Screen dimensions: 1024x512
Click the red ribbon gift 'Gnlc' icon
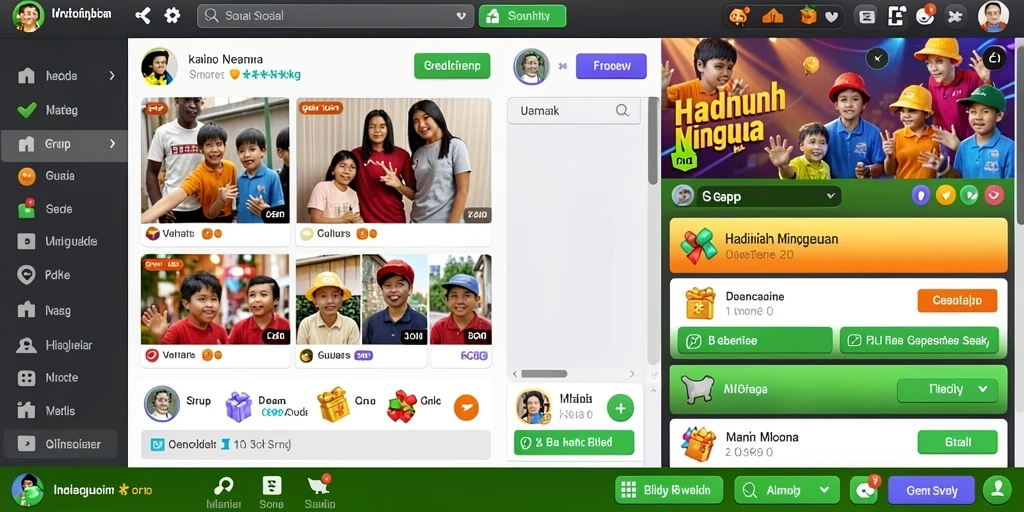402,406
